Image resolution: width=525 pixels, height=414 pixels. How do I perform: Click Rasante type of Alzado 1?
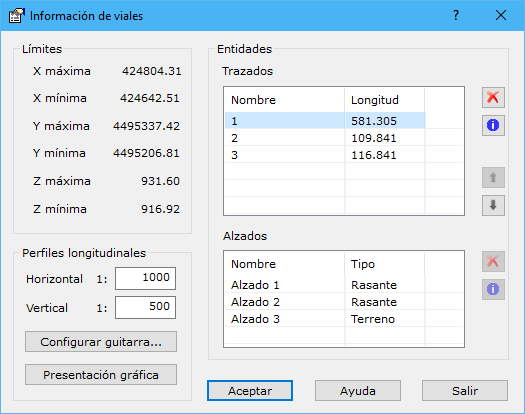[374, 285]
